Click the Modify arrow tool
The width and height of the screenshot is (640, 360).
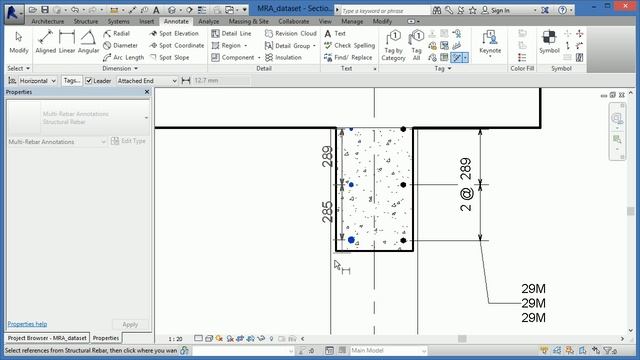[19, 42]
